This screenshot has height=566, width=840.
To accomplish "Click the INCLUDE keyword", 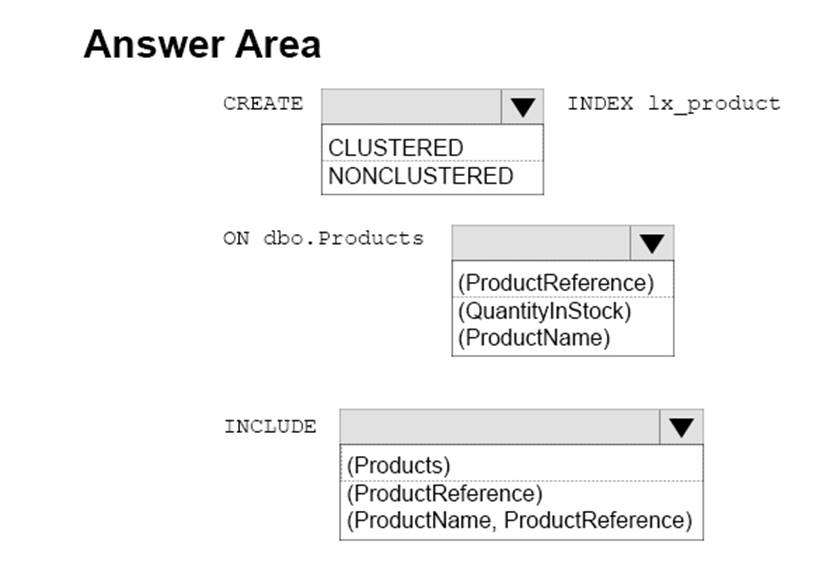I will 270,427.
